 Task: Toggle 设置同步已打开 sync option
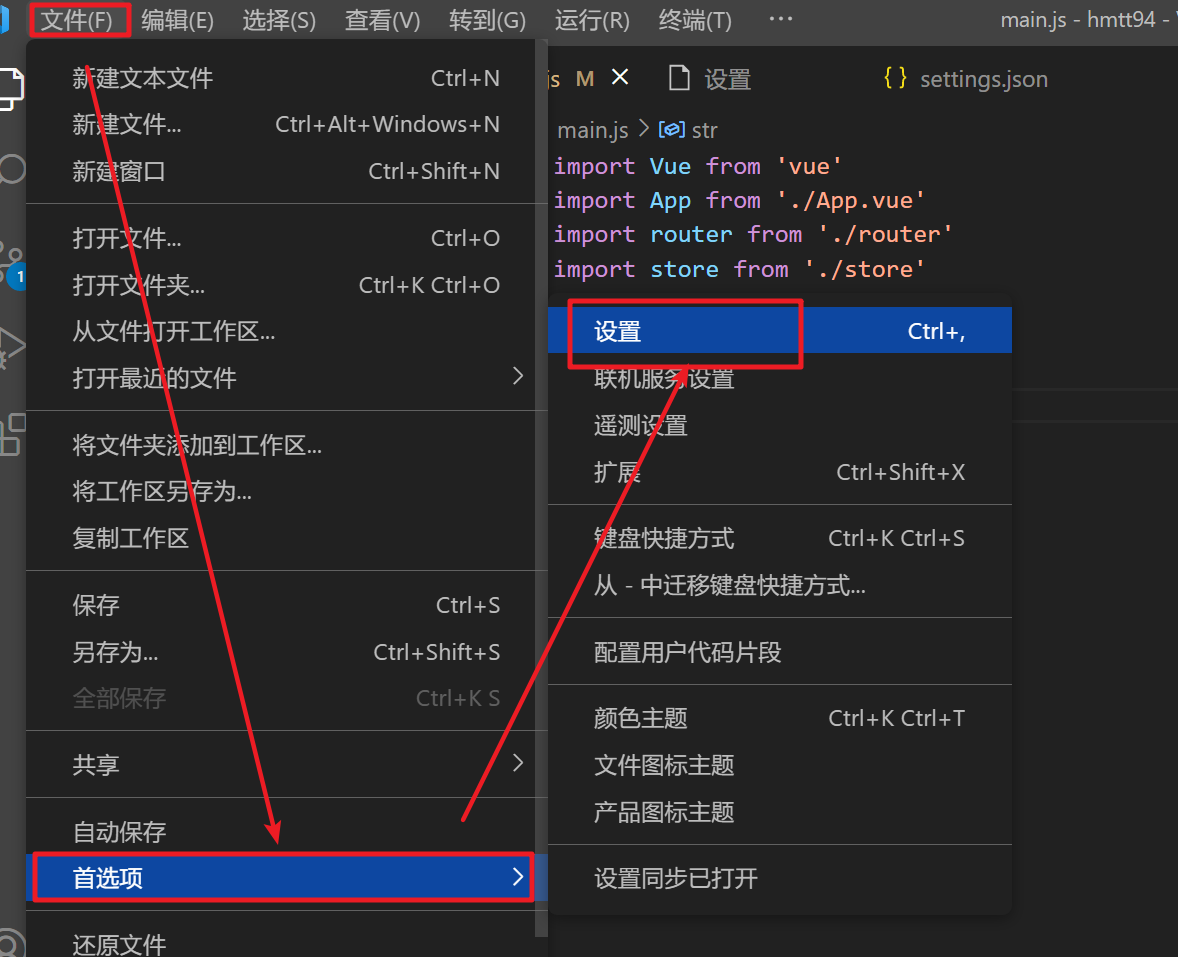click(676, 878)
